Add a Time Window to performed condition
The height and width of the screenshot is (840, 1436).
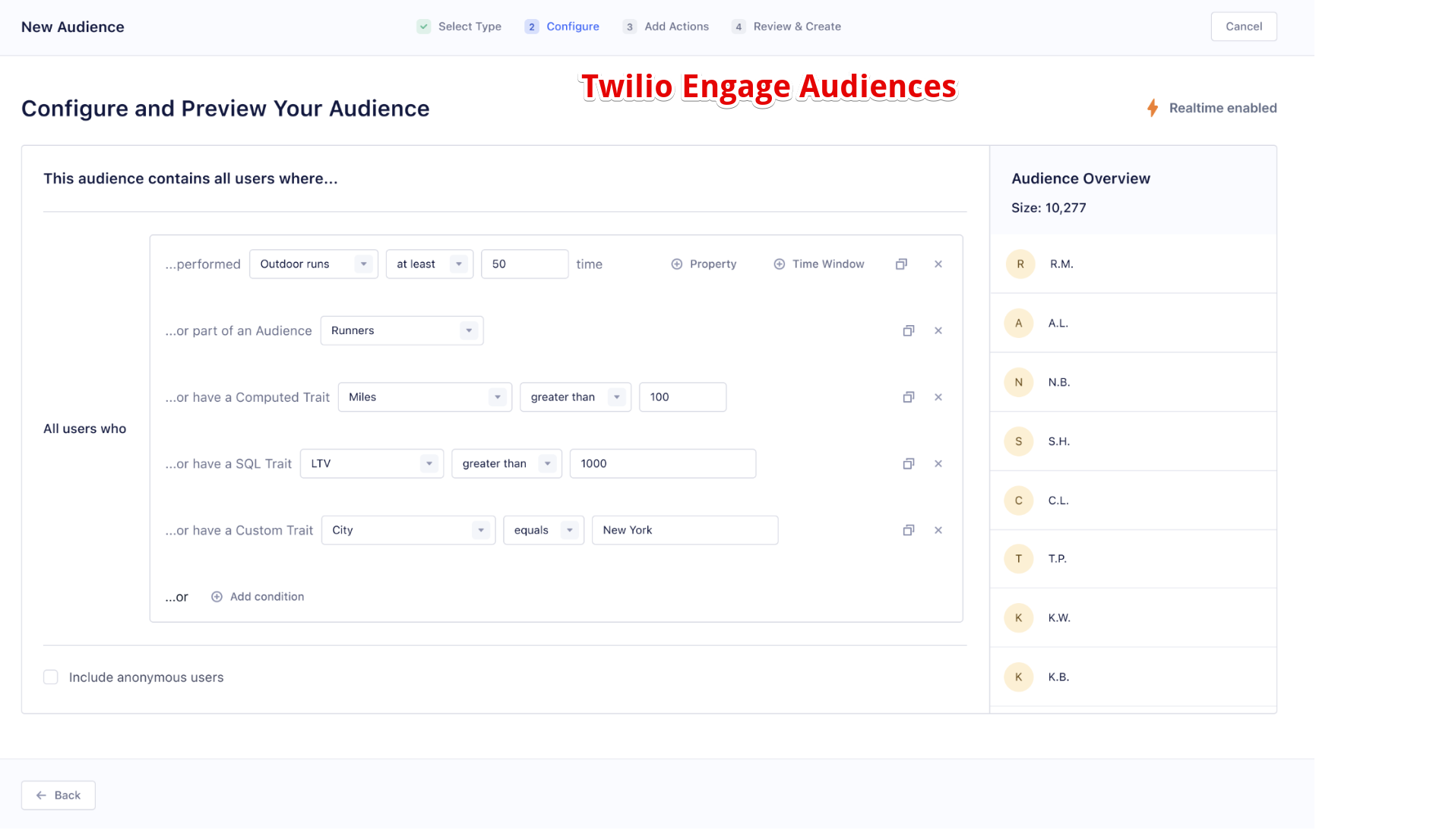pyautogui.click(x=819, y=264)
